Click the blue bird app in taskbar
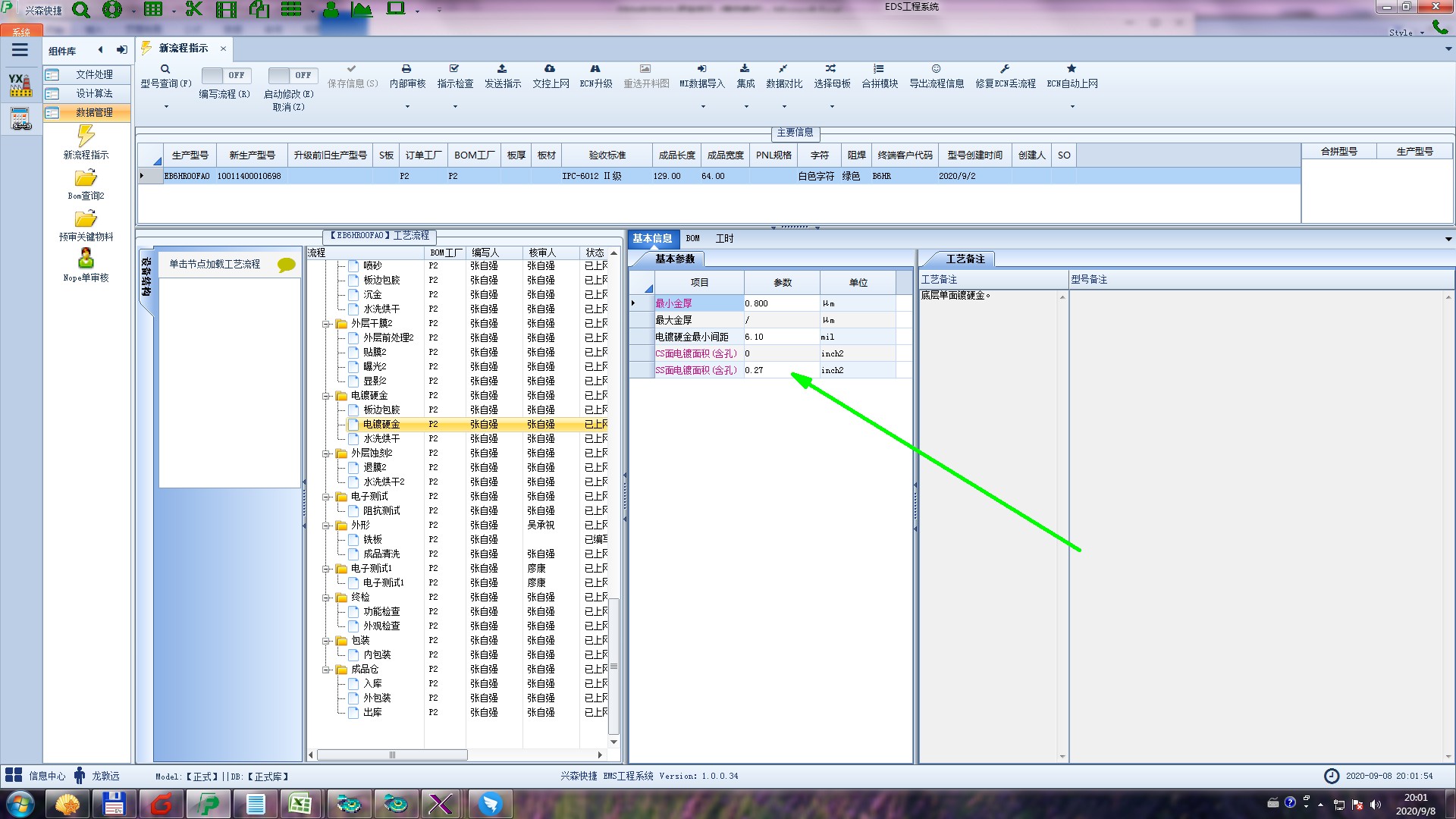Image resolution: width=1456 pixels, height=819 pixels. click(x=490, y=804)
